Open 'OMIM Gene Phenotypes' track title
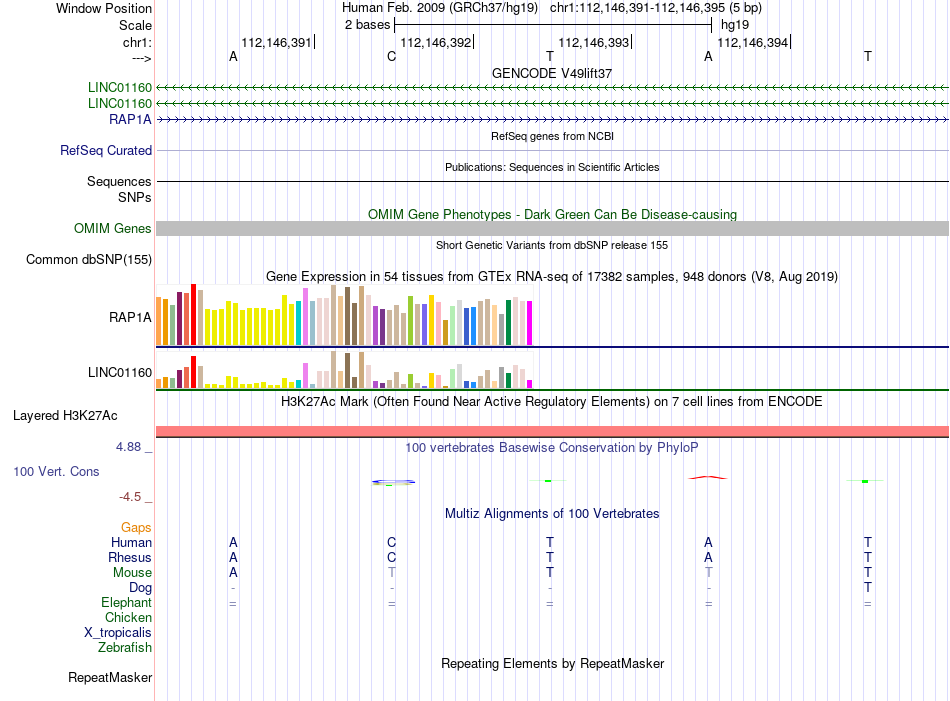Image resolution: width=950 pixels, height=701 pixels. pos(552,214)
